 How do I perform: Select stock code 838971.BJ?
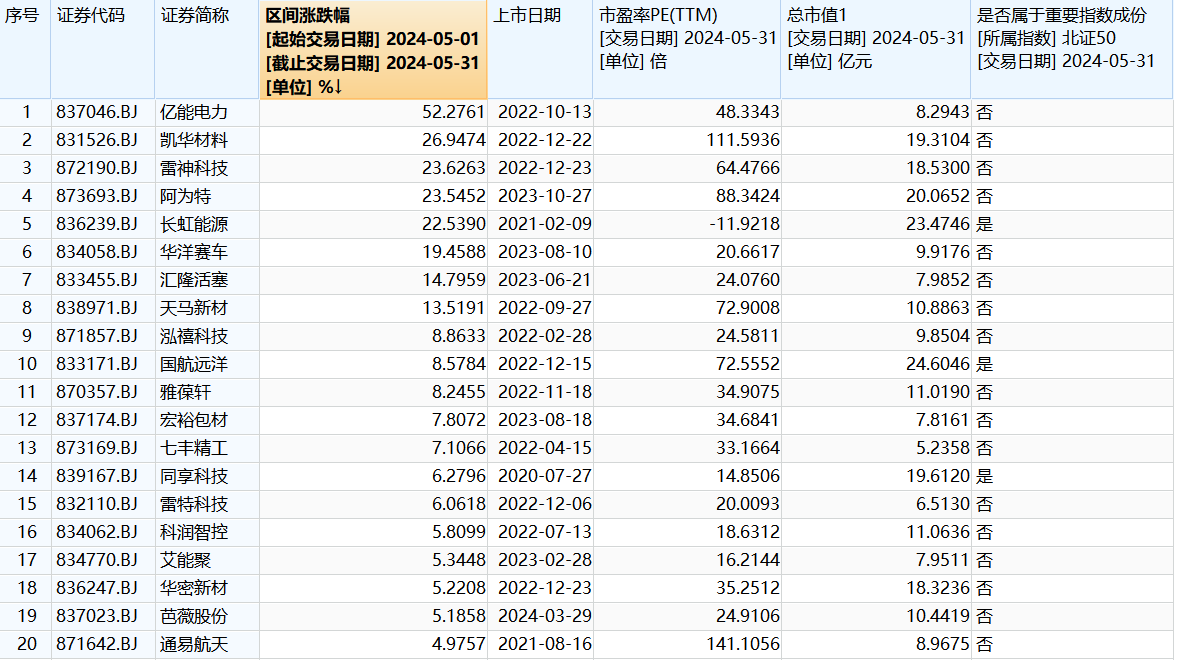[97, 308]
